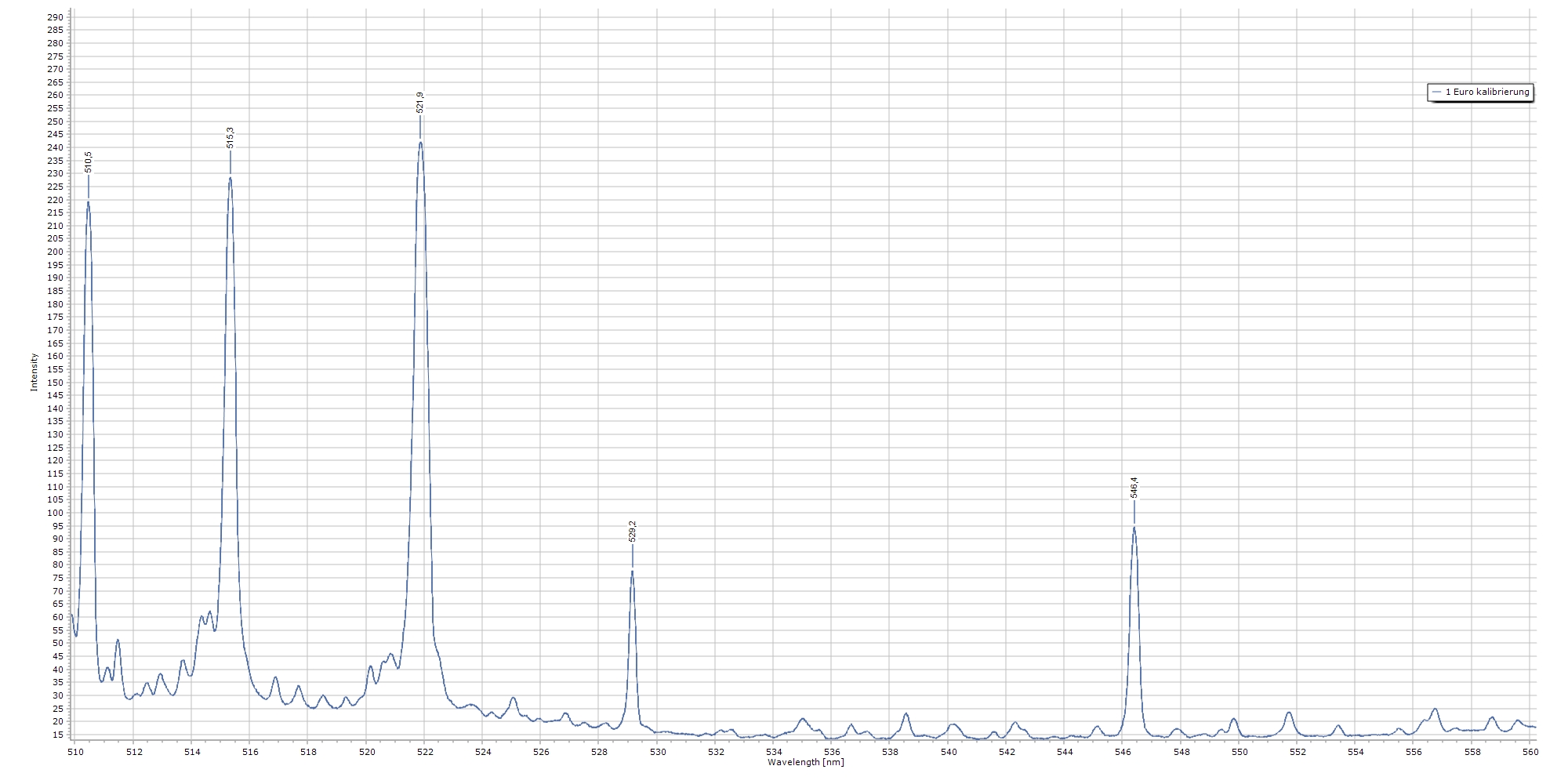Click the 530 tick on wavelength axis
This screenshot has height=784, width=1568.
[x=658, y=752]
